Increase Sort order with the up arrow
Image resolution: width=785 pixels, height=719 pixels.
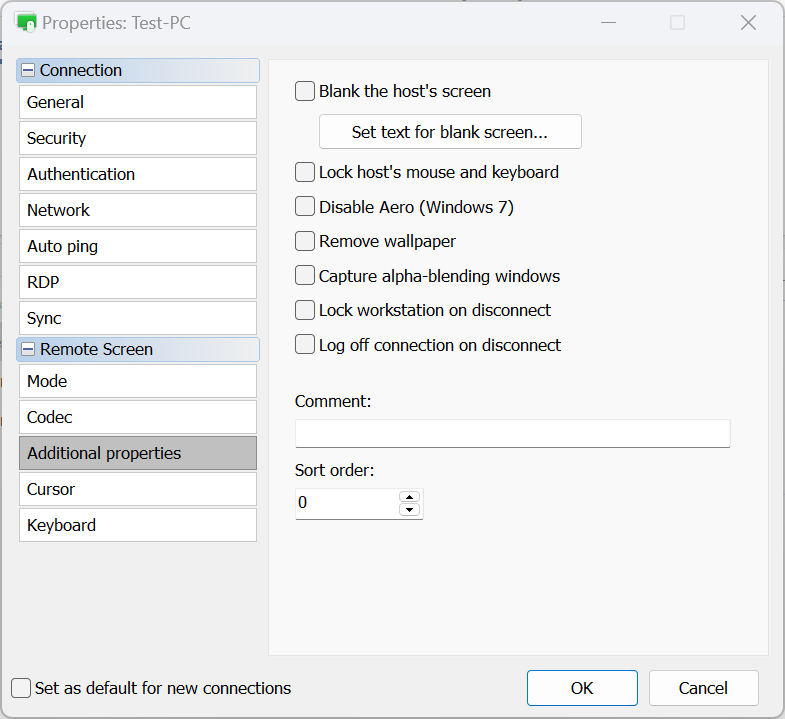[408, 496]
